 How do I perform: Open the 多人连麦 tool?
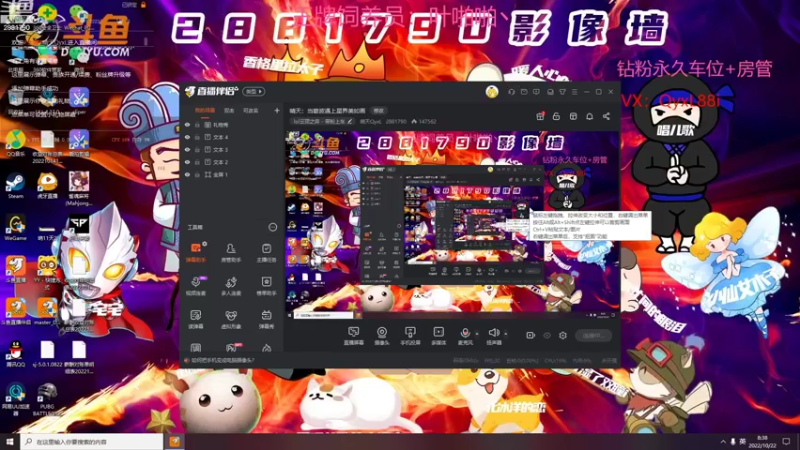pyautogui.click(x=231, y=286)
